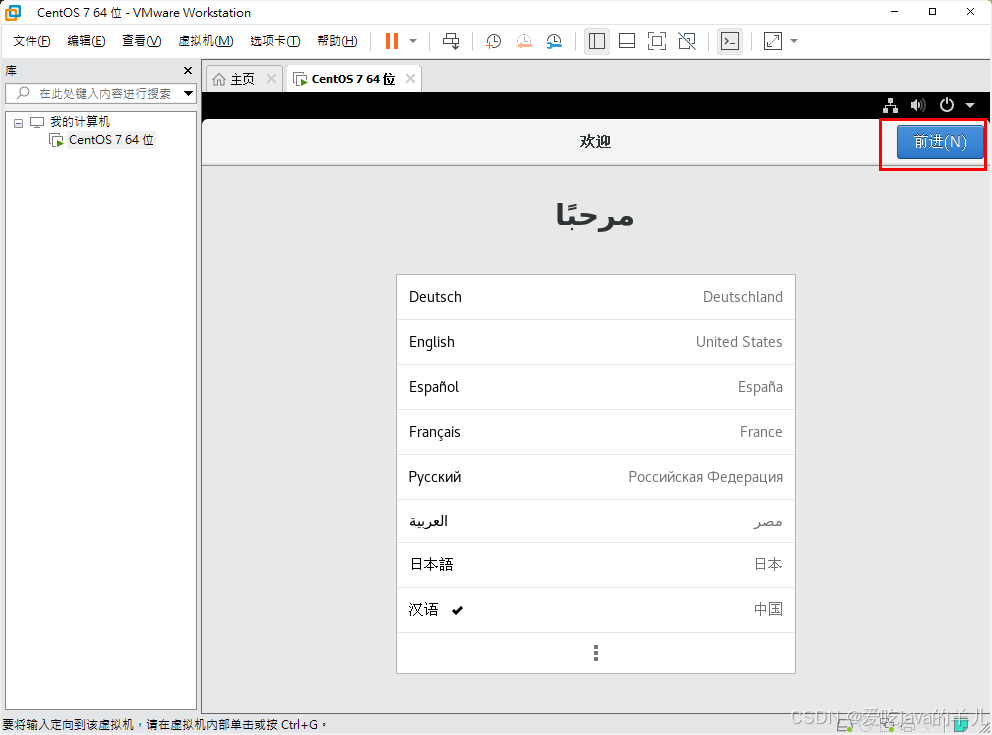This screenshot has width=992, height=735.
Task: Open the 编辑(E) menu
Action: 86,41
